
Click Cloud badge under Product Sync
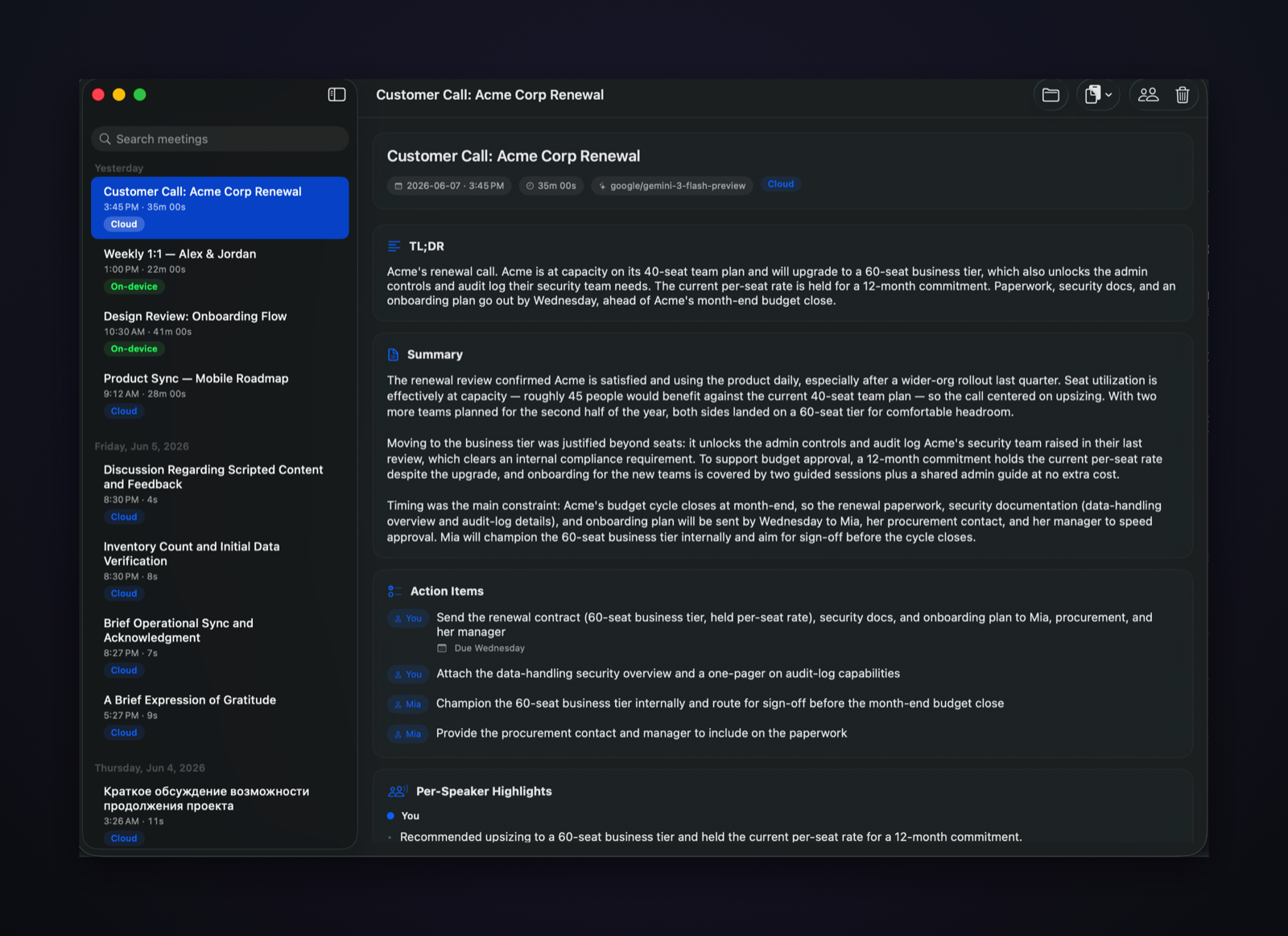tap(124, 411)
